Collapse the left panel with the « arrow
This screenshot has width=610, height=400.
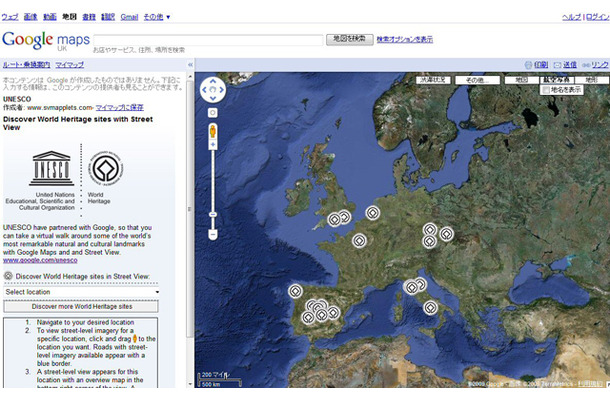(x=190, y=65)
